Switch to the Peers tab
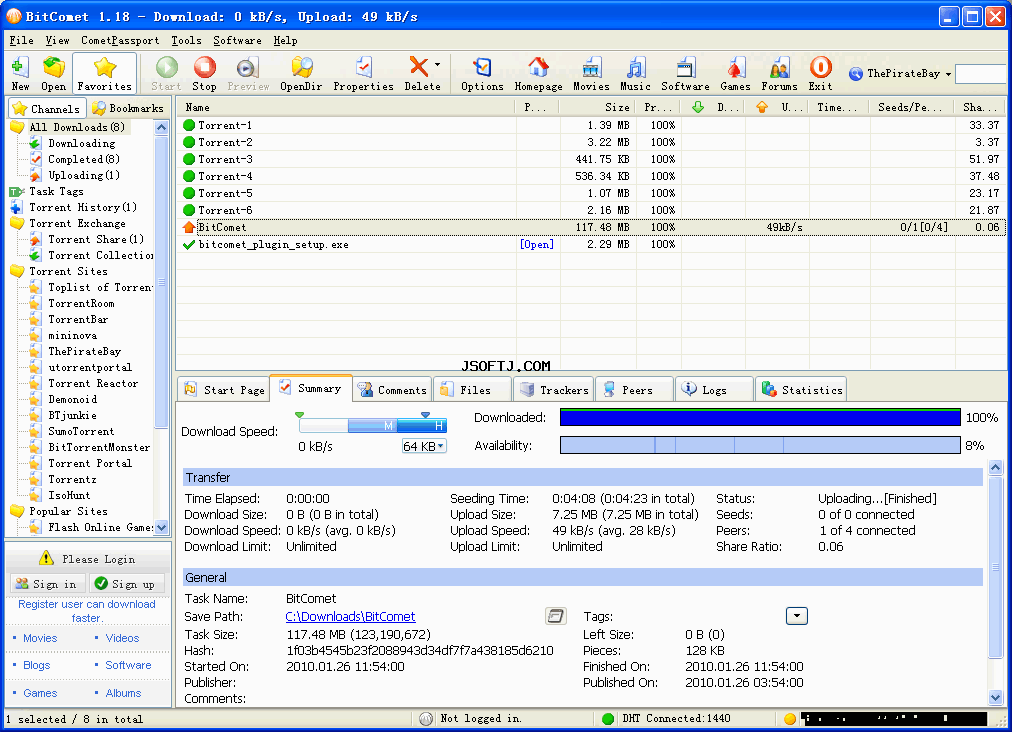 click(634, 390)
